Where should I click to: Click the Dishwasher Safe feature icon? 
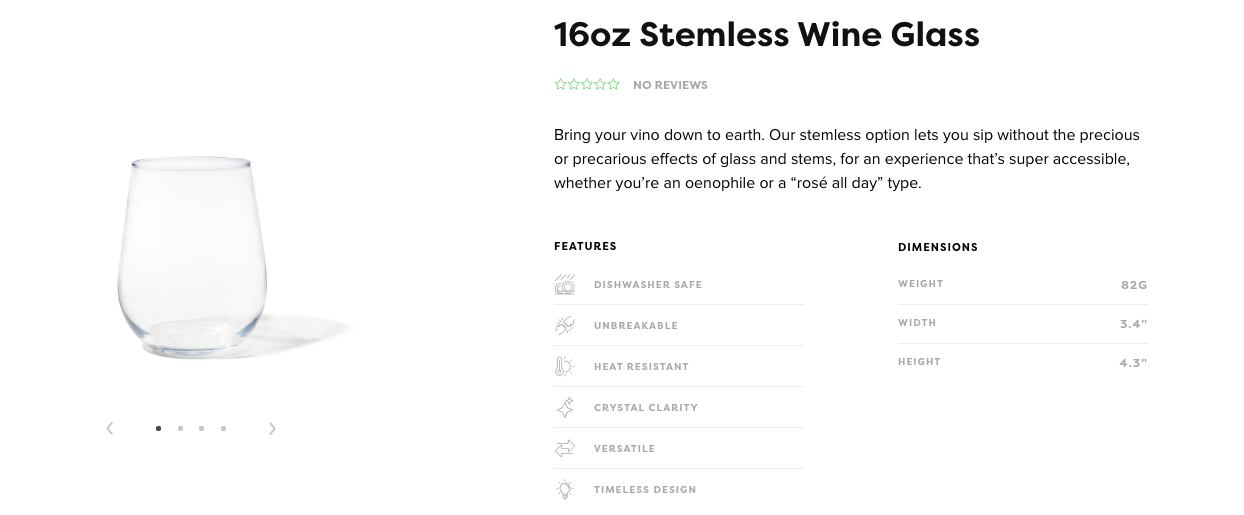click(x=564, y=284)
